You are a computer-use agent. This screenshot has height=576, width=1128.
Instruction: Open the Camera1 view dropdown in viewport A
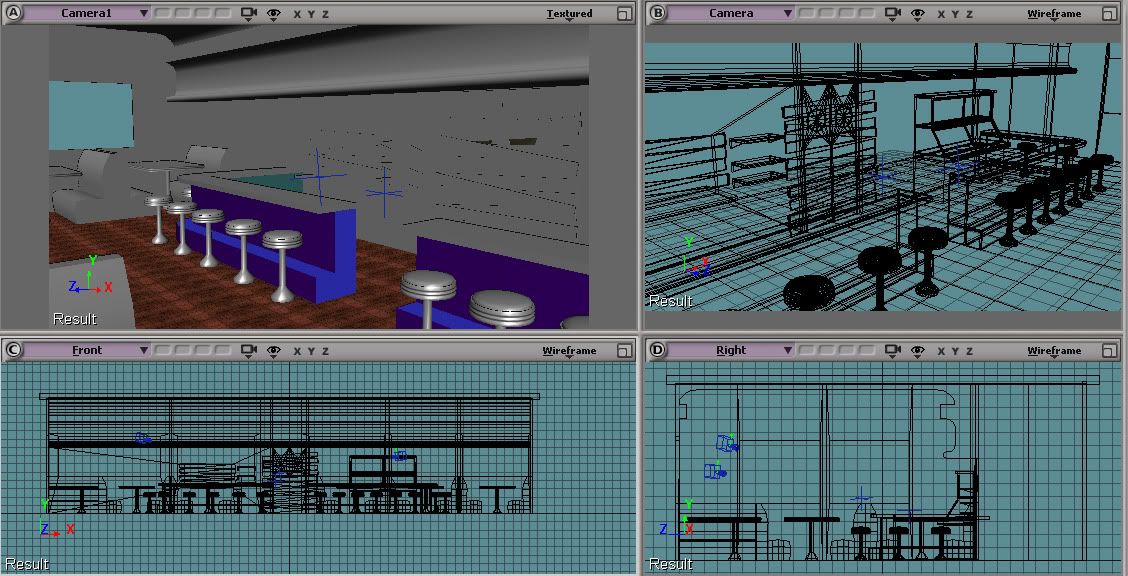click(x=87, y=13)
